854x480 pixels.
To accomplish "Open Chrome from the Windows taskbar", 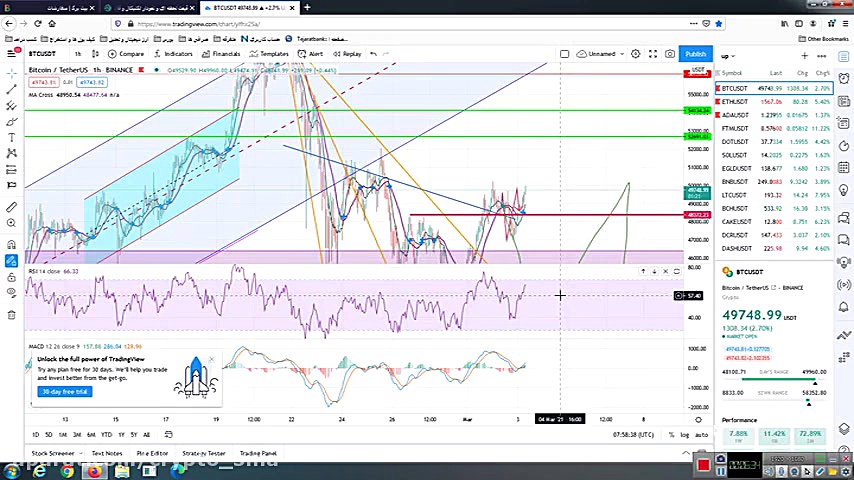I will 67,471.
